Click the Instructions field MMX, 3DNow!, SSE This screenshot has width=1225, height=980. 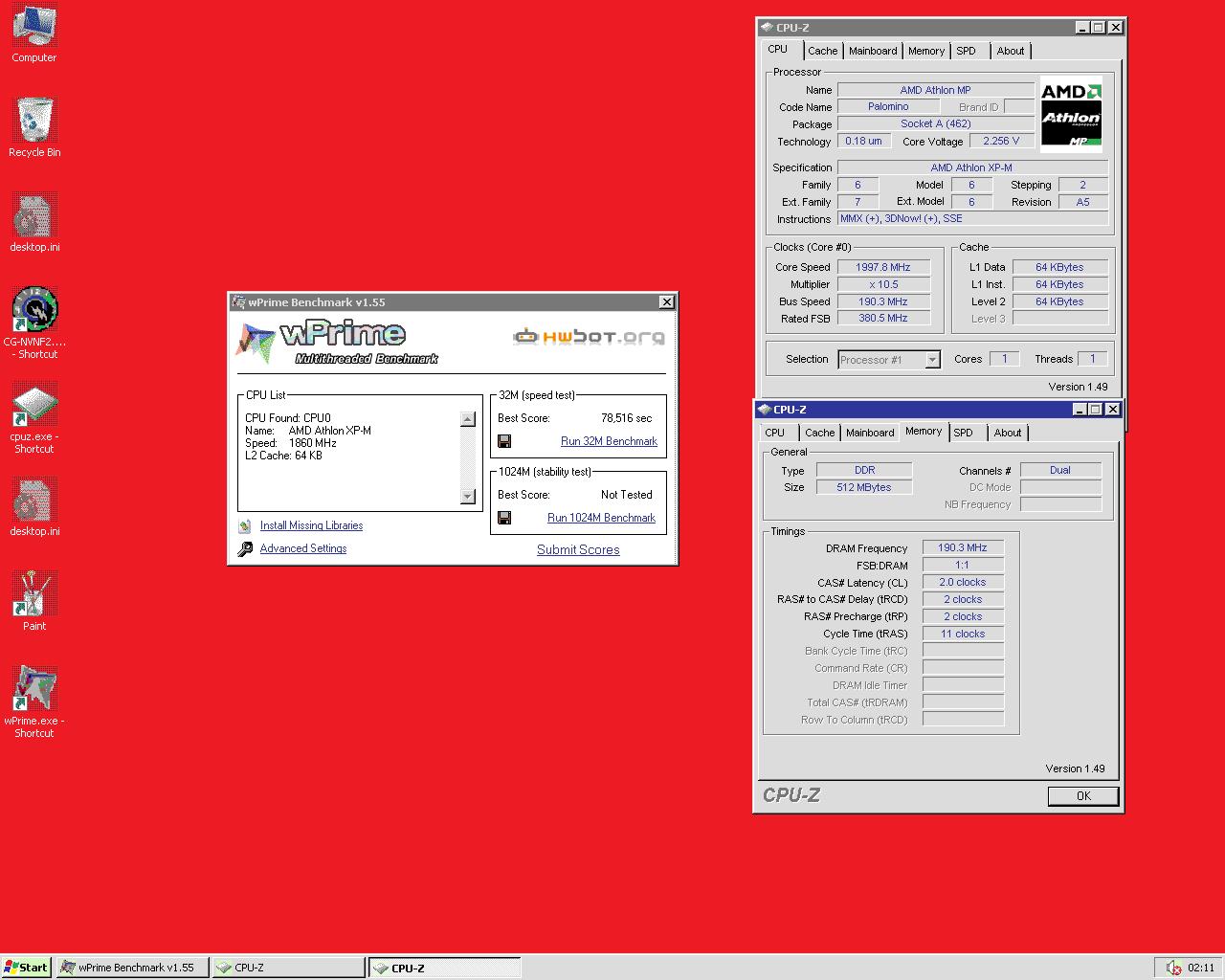(972, 218)
